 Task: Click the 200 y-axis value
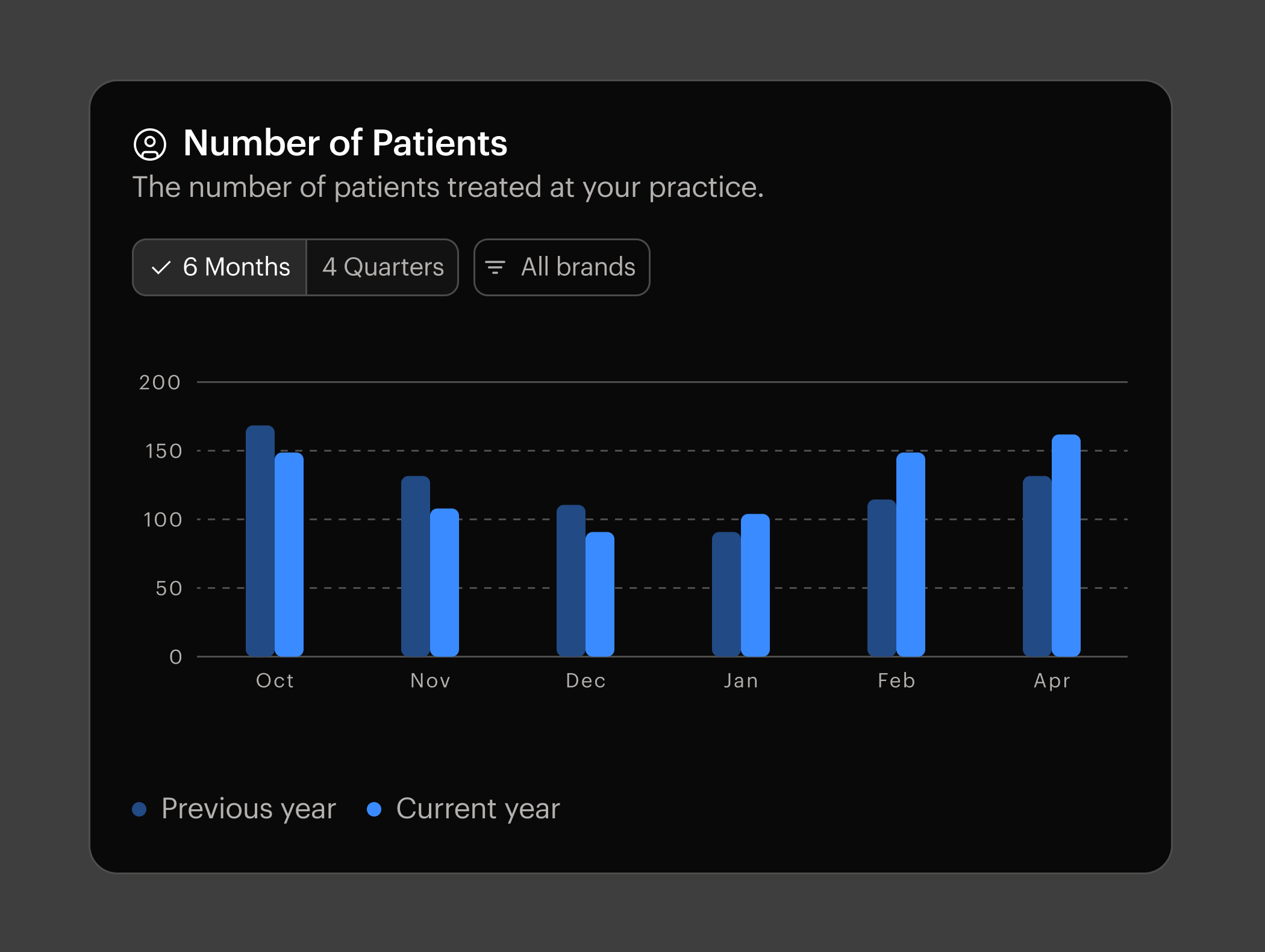(160, 382)
